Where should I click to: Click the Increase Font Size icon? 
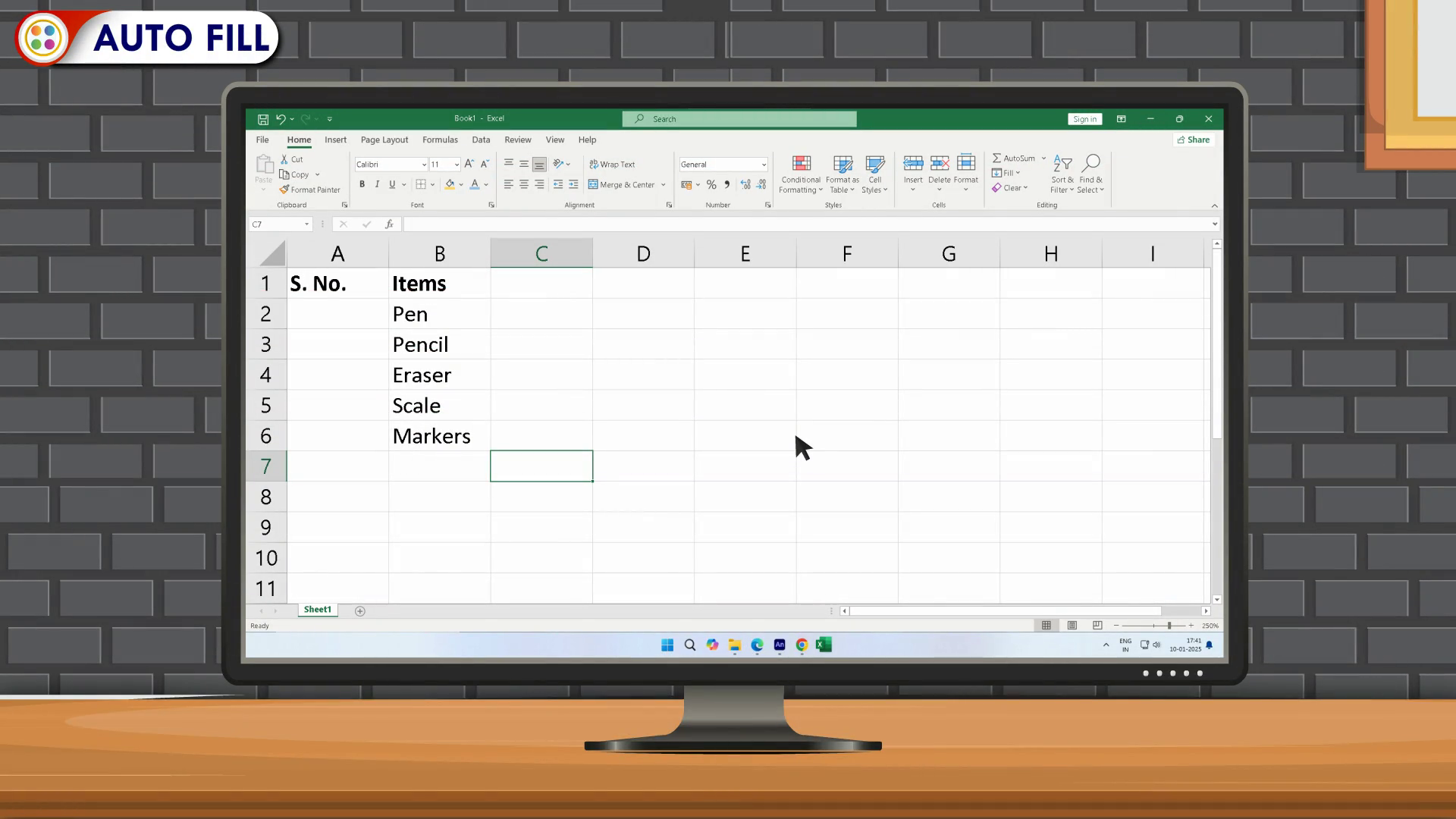pyautogui.click(x=469, y=164)
